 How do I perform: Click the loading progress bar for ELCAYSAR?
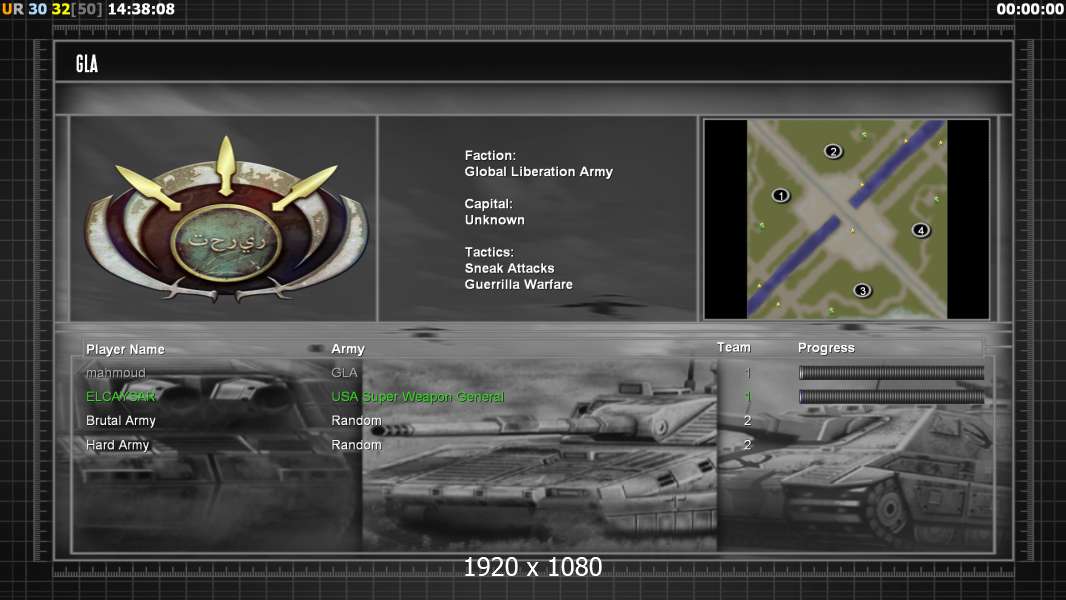[891, 396]
